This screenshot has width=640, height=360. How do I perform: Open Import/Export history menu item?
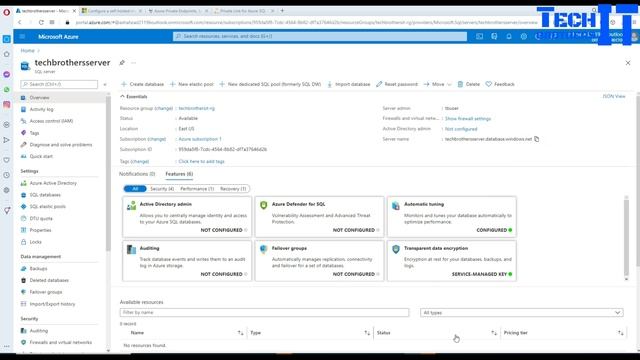click(x=52, y=304)
